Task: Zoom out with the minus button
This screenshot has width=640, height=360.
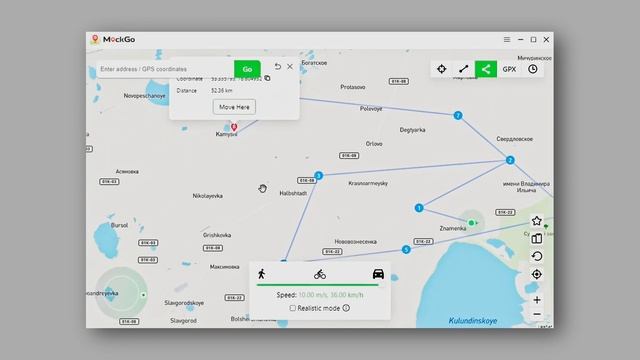Action: (x=537, y=314)
